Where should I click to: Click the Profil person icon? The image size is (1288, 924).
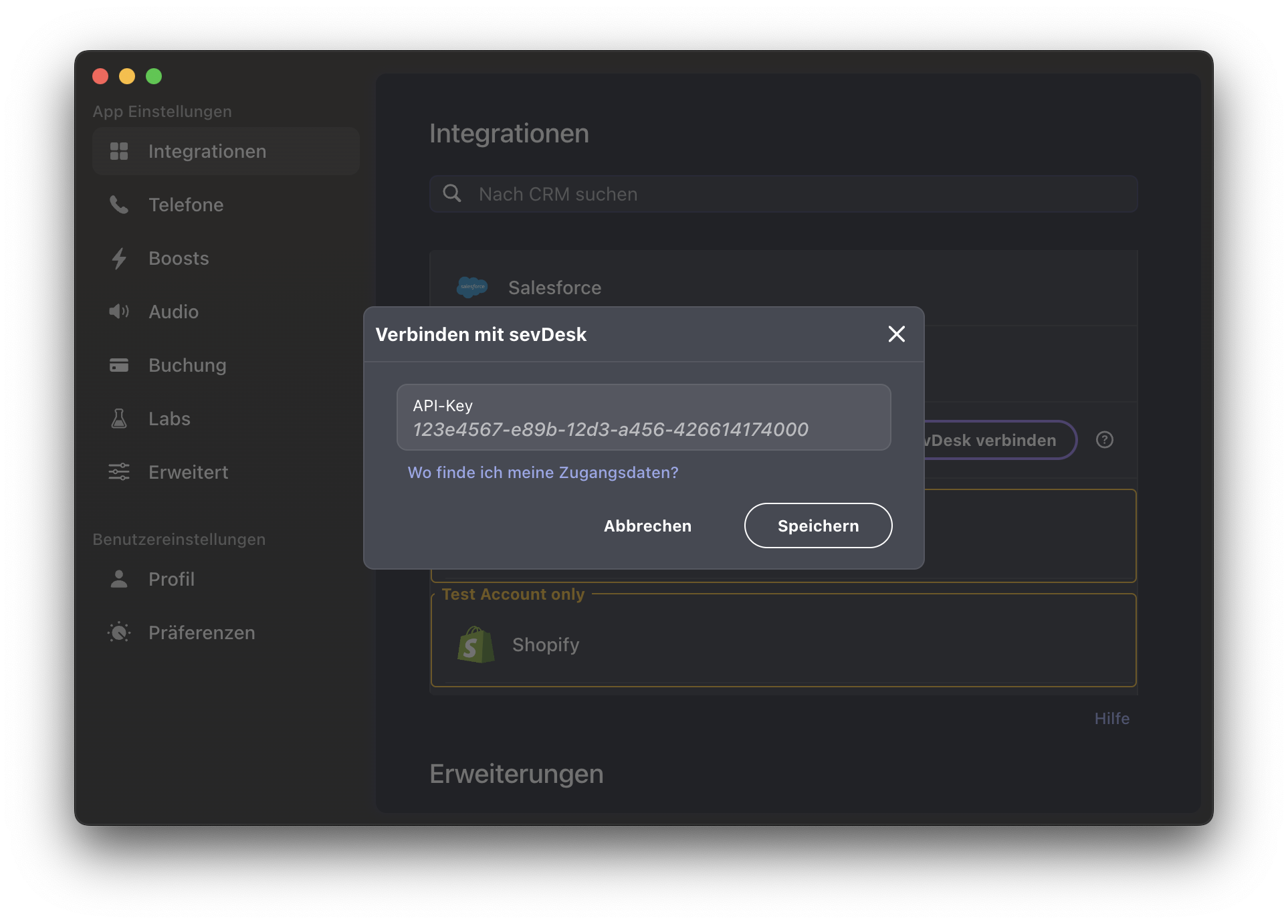(x=119, y=579)
